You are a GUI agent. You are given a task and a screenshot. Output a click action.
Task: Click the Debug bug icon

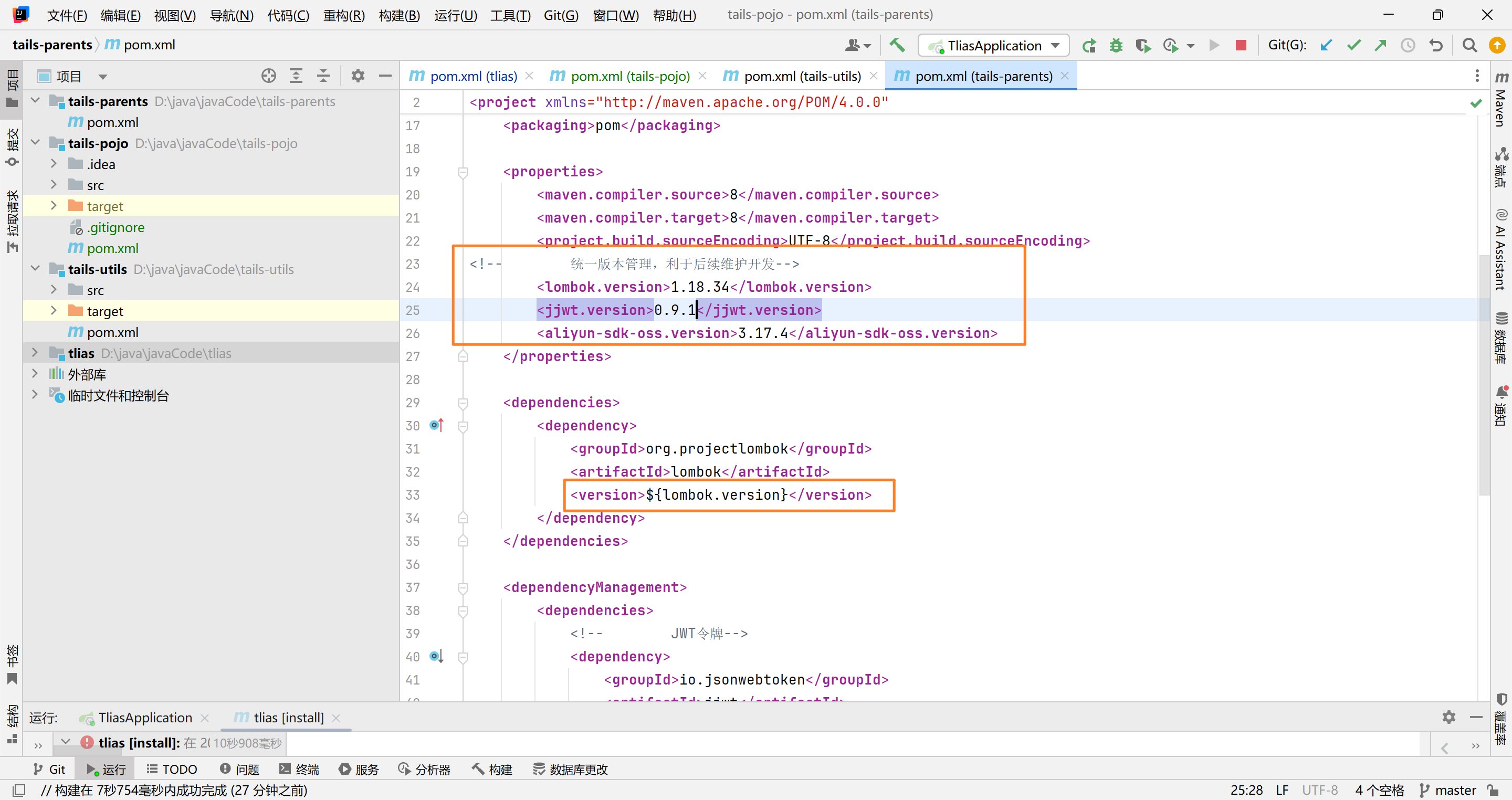(1116, 45)
